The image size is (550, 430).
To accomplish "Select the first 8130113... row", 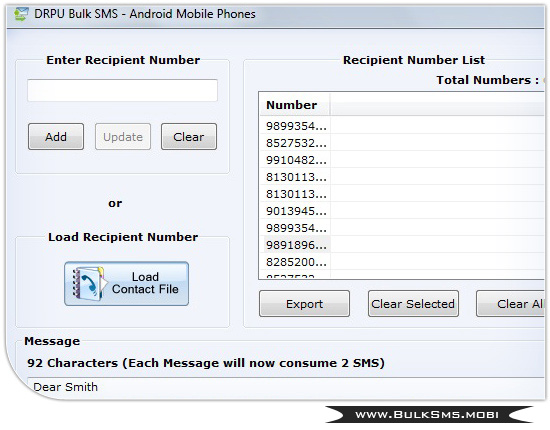I will [402, 177].
